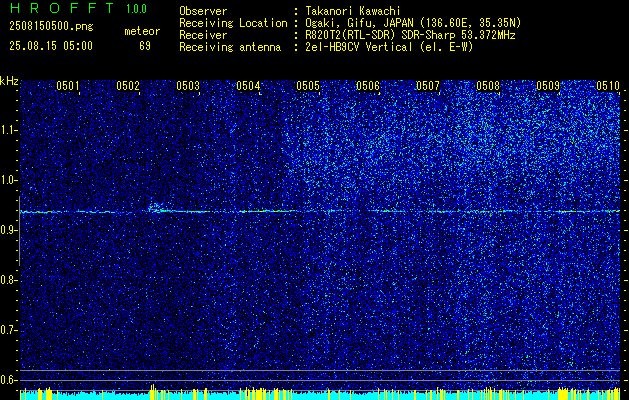Image resolution: width=629 pixels, height=400 pixels.
Task: Click the 0508 time marker
Action: 488,85
